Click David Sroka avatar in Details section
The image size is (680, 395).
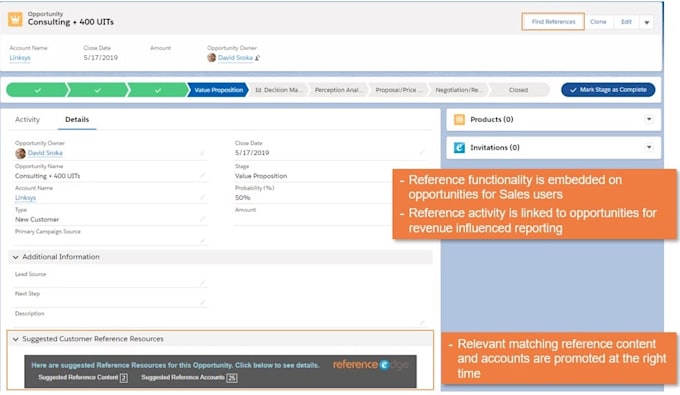pyautogui.click(x=20, y=153)
